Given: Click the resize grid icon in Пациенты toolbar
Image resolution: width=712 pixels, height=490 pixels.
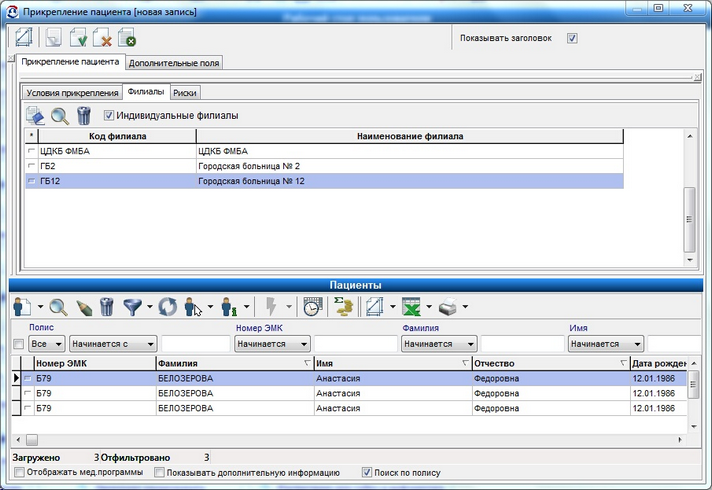Looking at the screenshot, I should pos(375,307).
